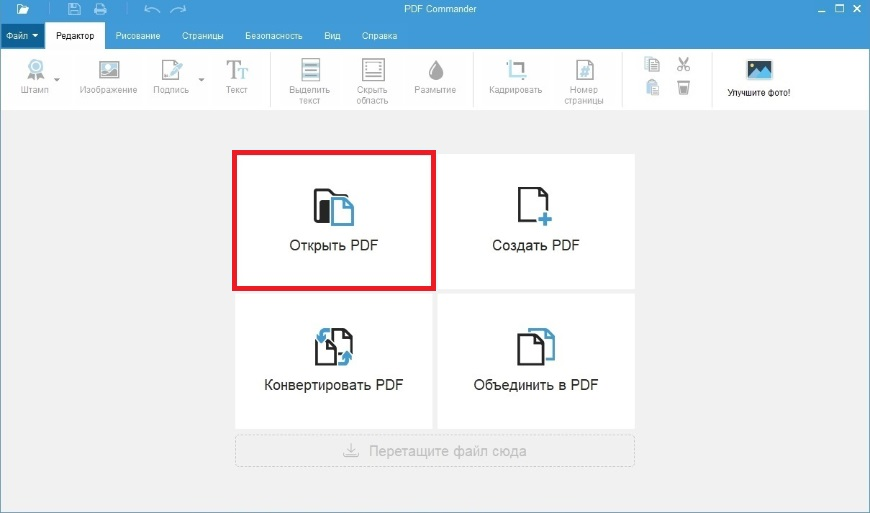Select the Штамп stamp tool

point(35,77)
